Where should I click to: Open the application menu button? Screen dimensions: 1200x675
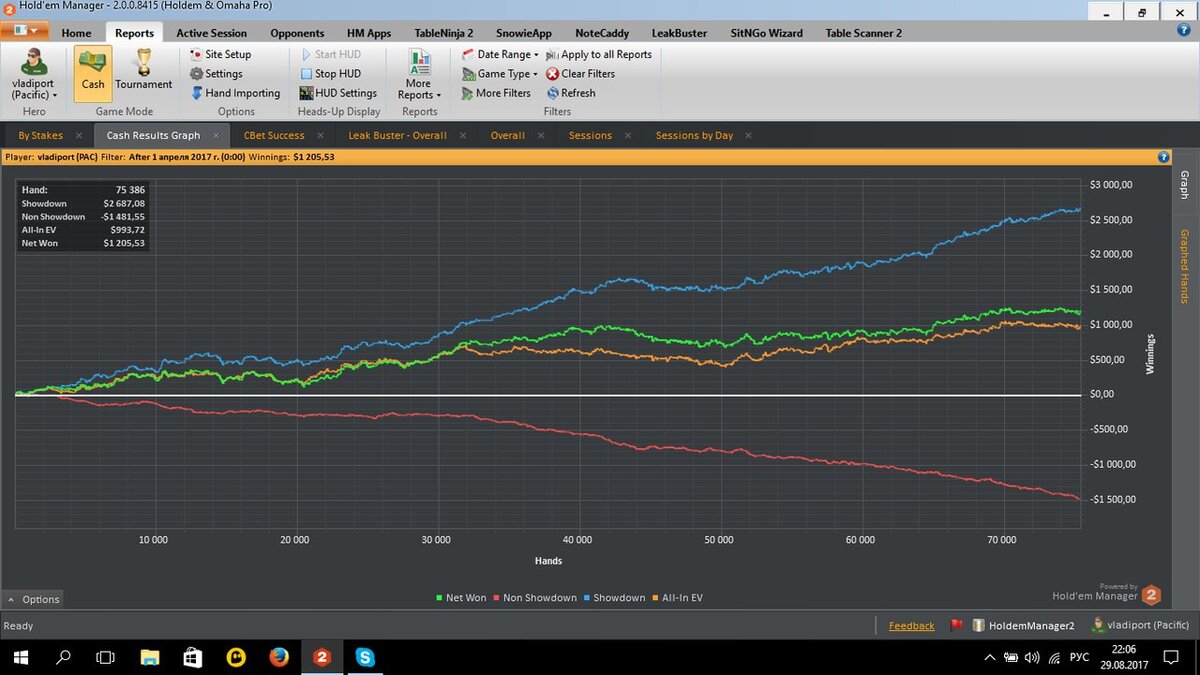click(25, 31)
